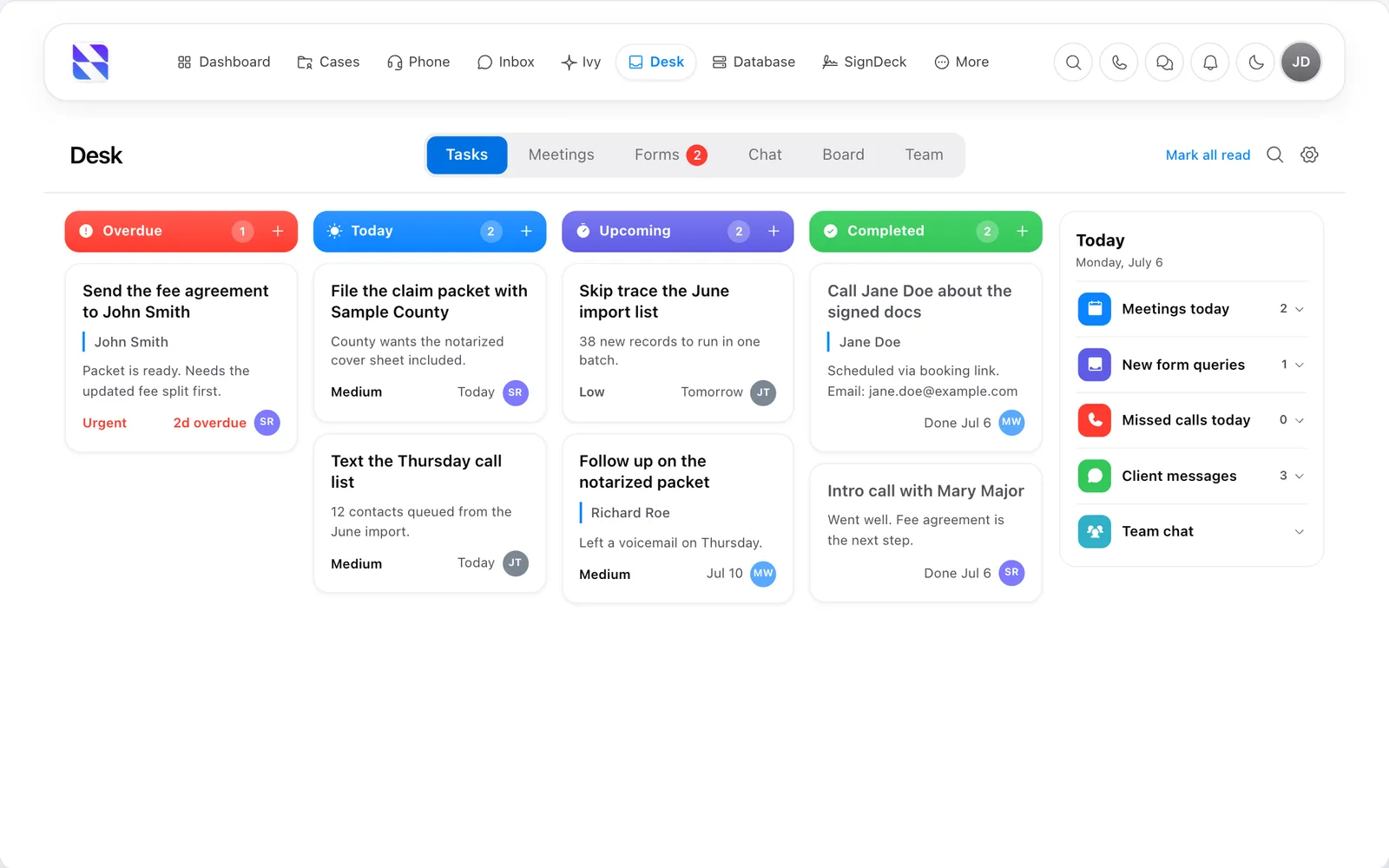Switch to the Forms tab
The height and width of the screenshot is (868, 1389).
point(670,155)
